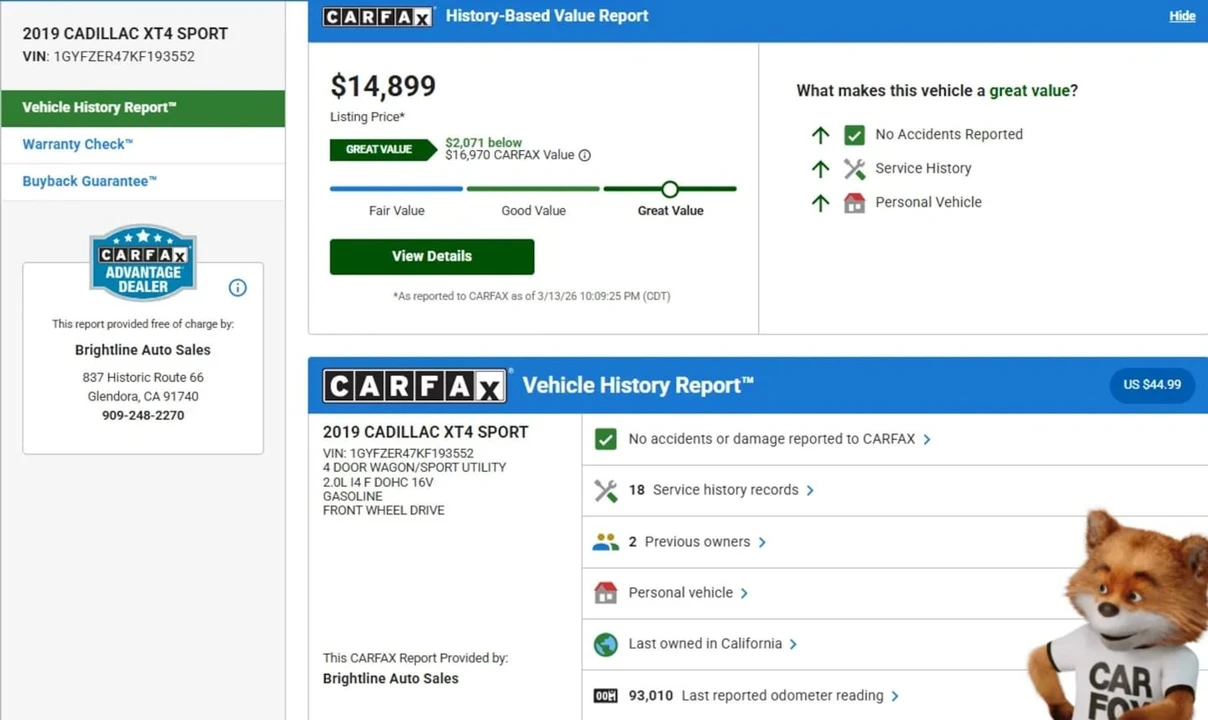Open the Vehicle History Report tab

(143, 107)
